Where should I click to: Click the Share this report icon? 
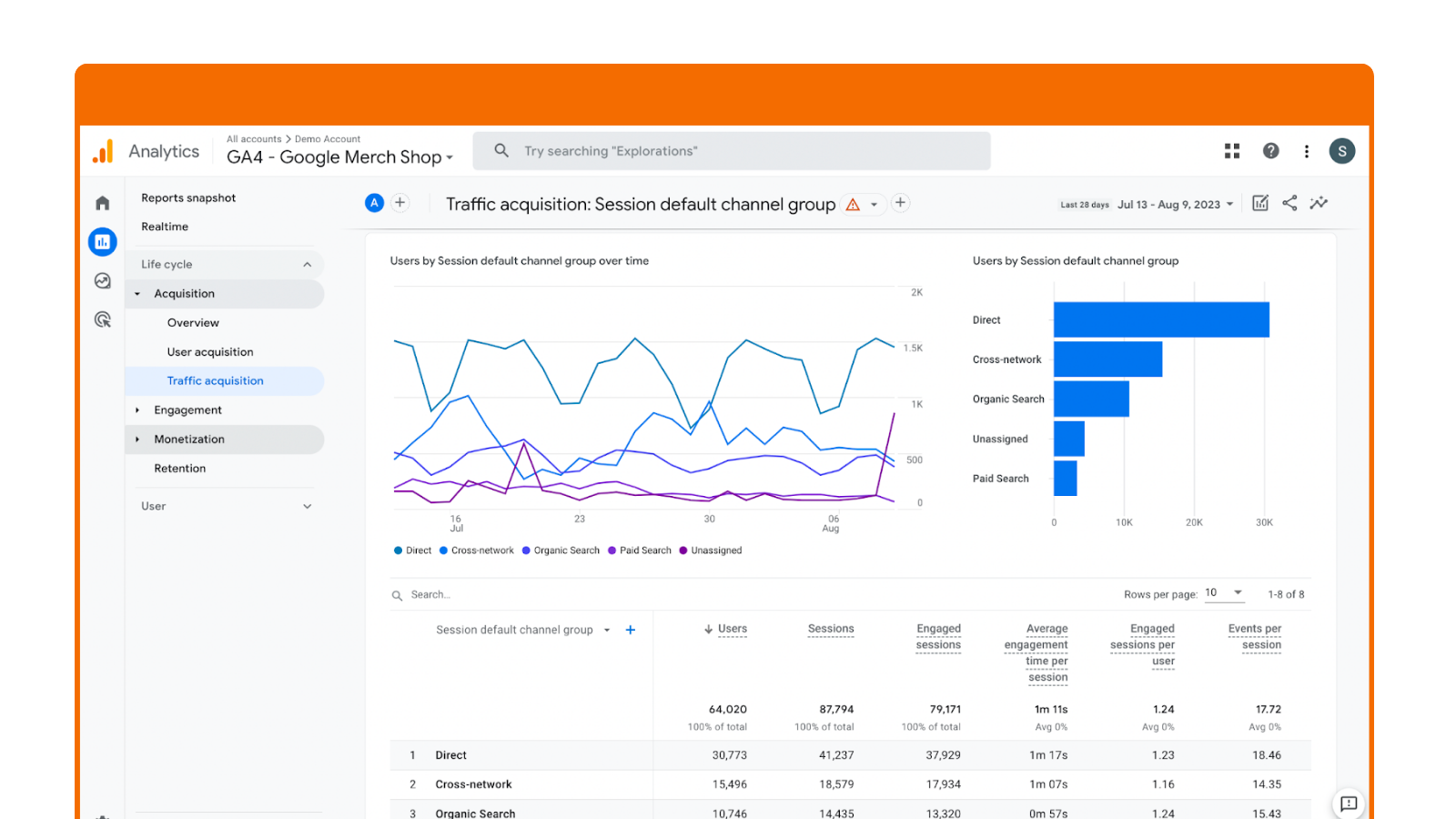[x=1289, y=203]
